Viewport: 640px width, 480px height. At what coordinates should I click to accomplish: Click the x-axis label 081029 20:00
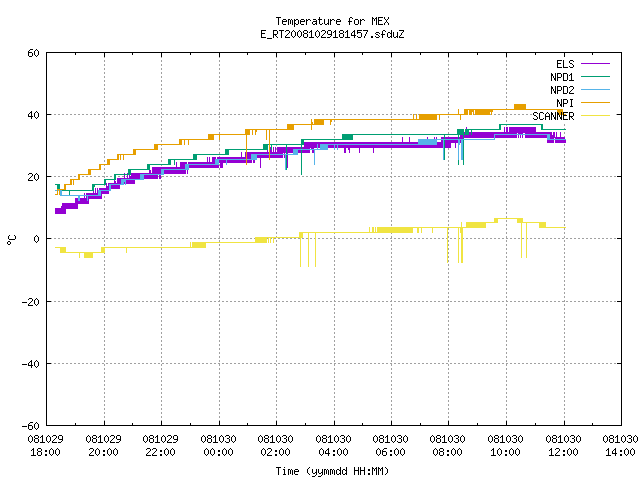(x=104, y=446)
